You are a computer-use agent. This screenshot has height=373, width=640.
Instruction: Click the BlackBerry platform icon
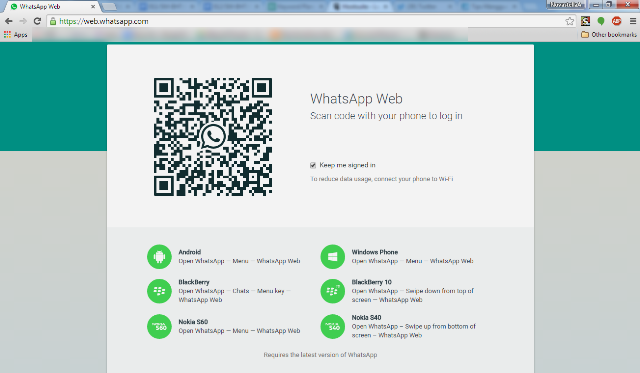pos(159,291)
